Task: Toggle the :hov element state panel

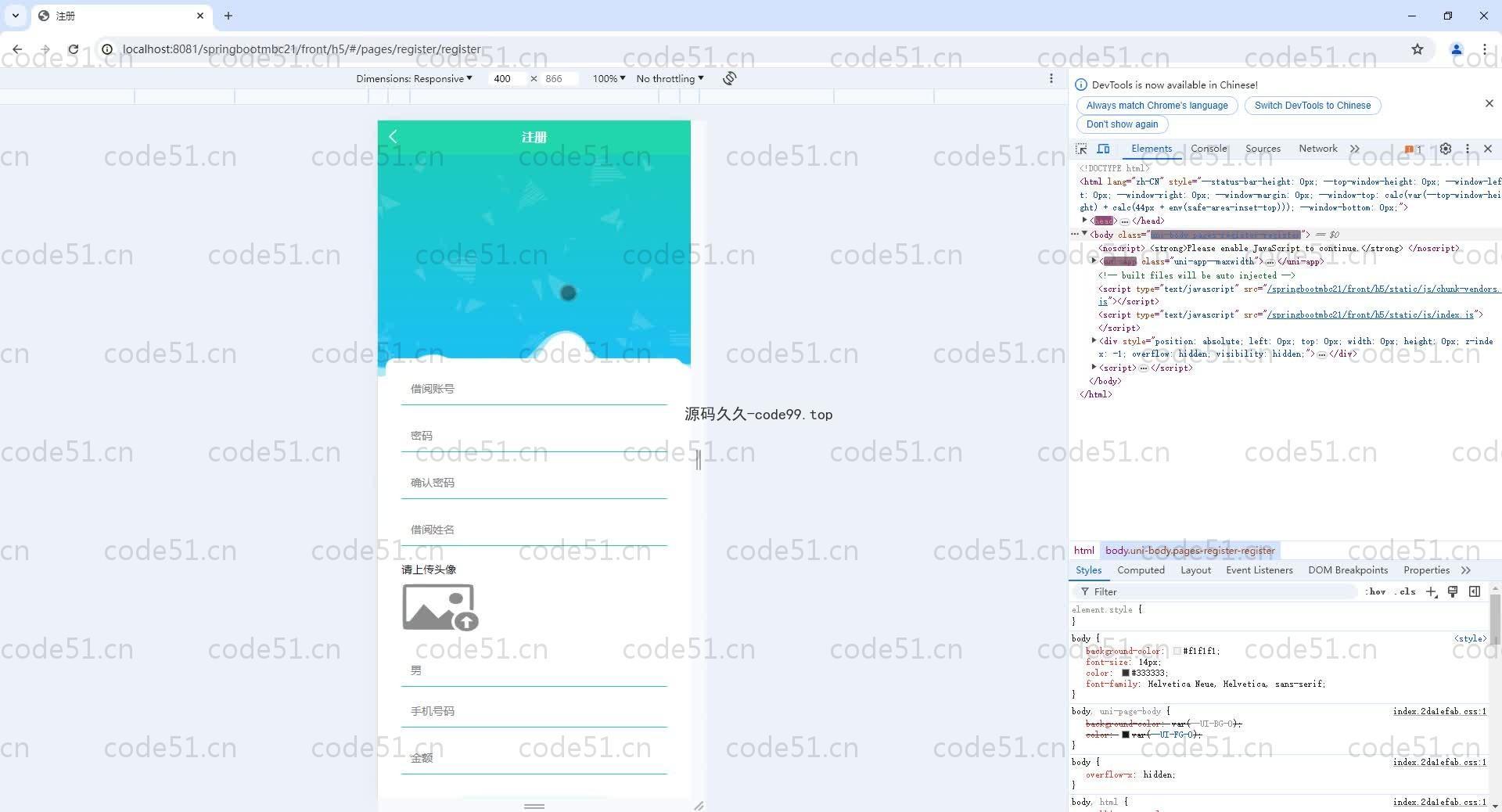Action: [x=1375, y=592]
